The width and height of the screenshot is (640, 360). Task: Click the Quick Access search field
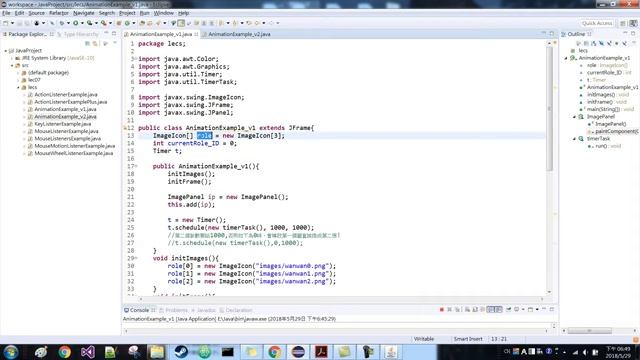(596, 23)
